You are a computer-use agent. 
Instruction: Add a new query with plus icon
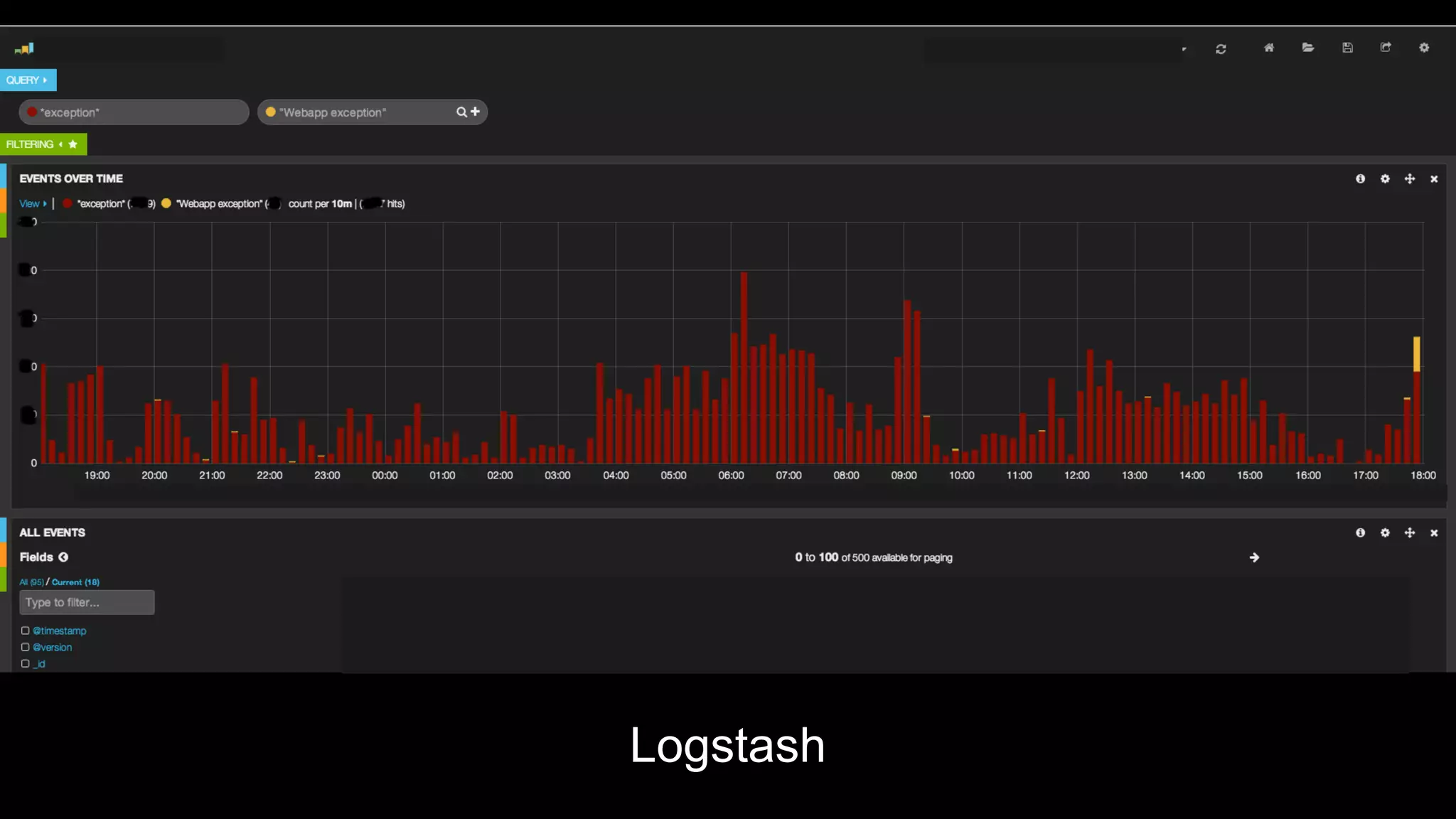point(475,112)
